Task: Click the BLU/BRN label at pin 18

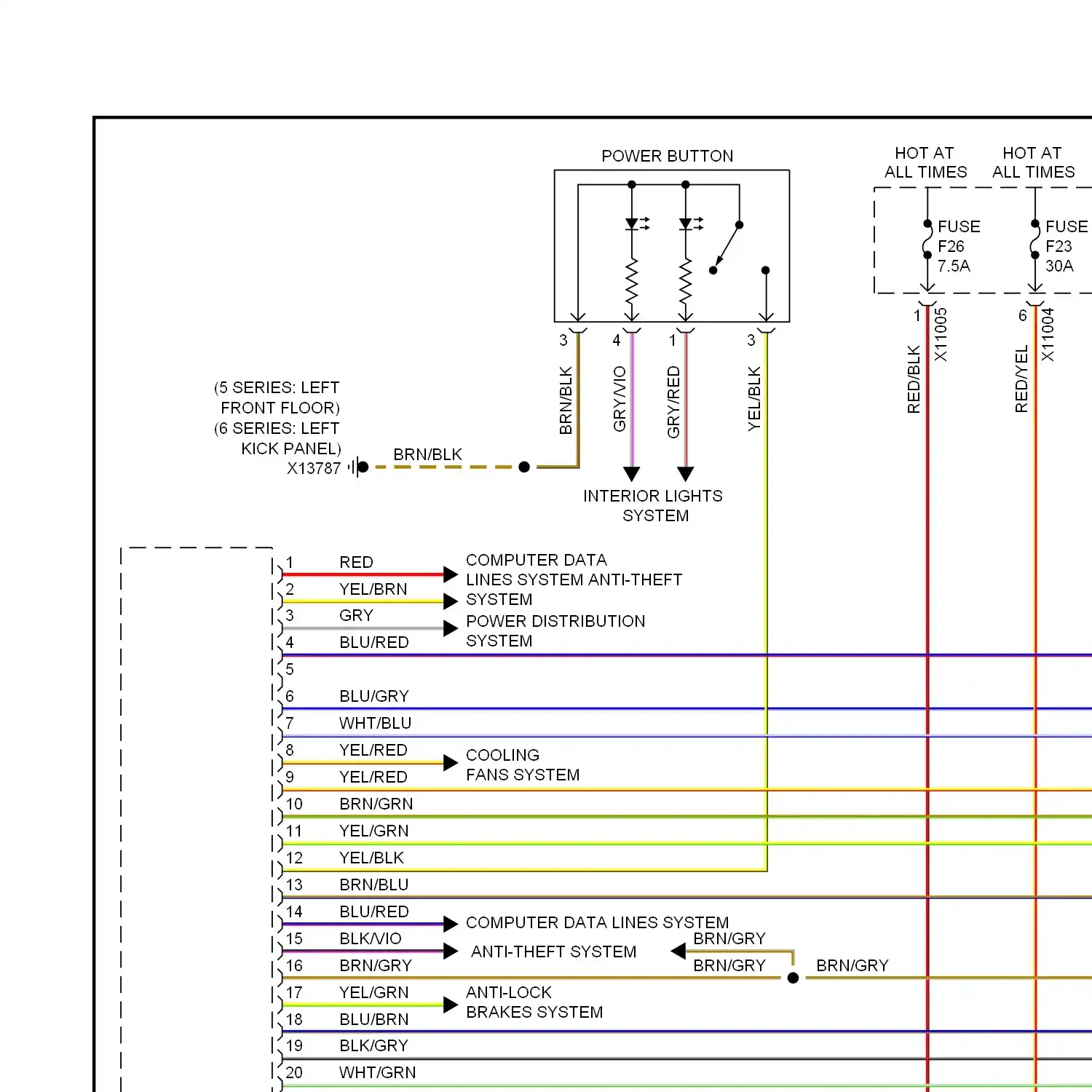Action: tap(373, 1019)
